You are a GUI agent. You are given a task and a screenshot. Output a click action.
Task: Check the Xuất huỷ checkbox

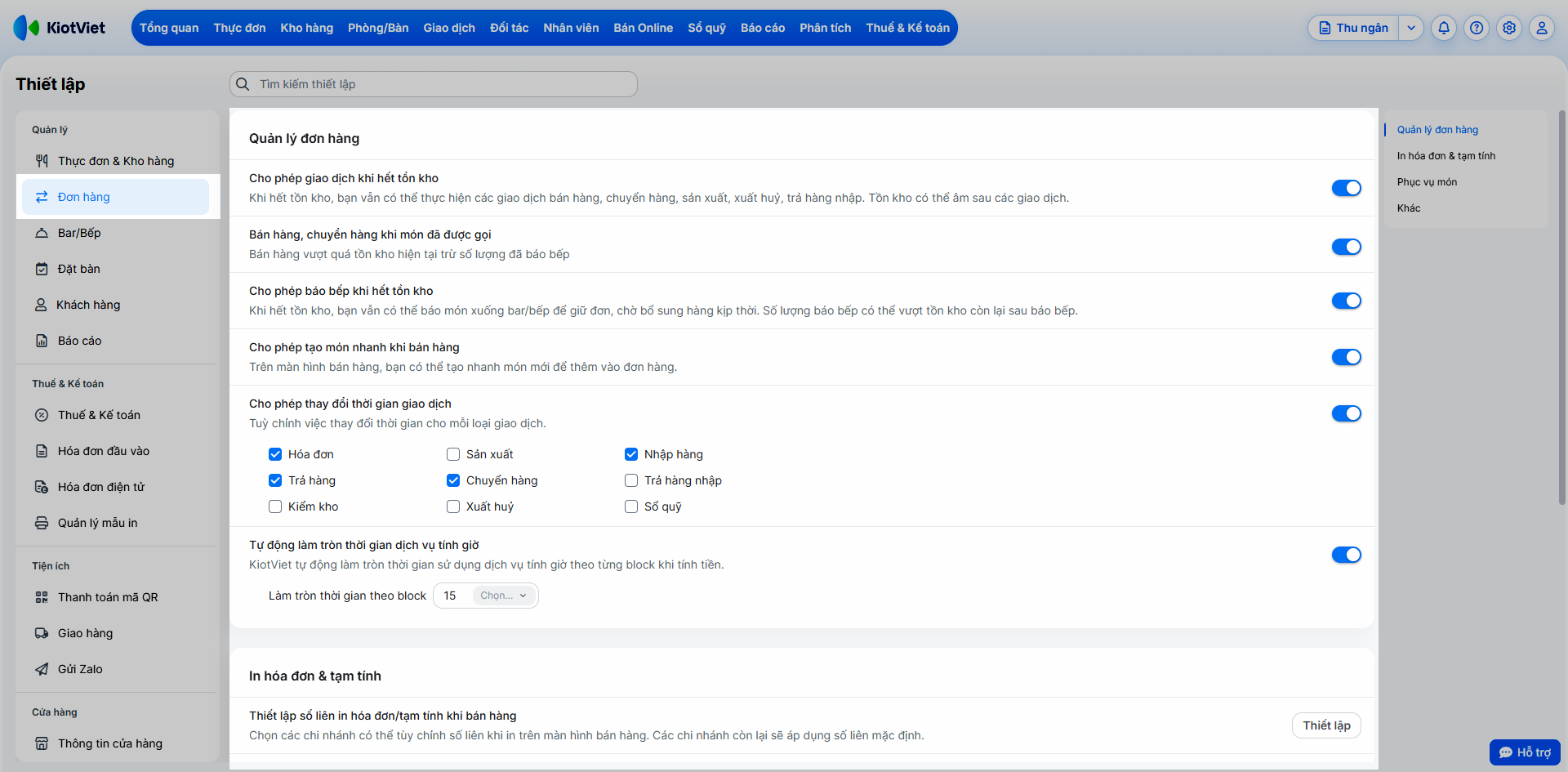(453, 506)
